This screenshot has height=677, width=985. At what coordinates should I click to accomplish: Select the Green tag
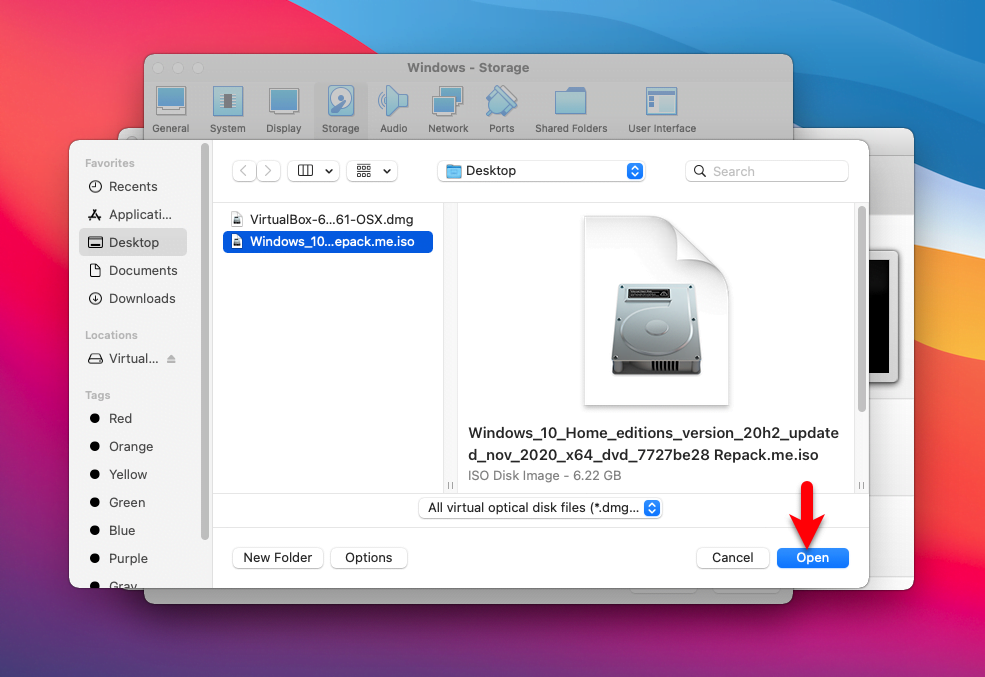pos(133,502)
